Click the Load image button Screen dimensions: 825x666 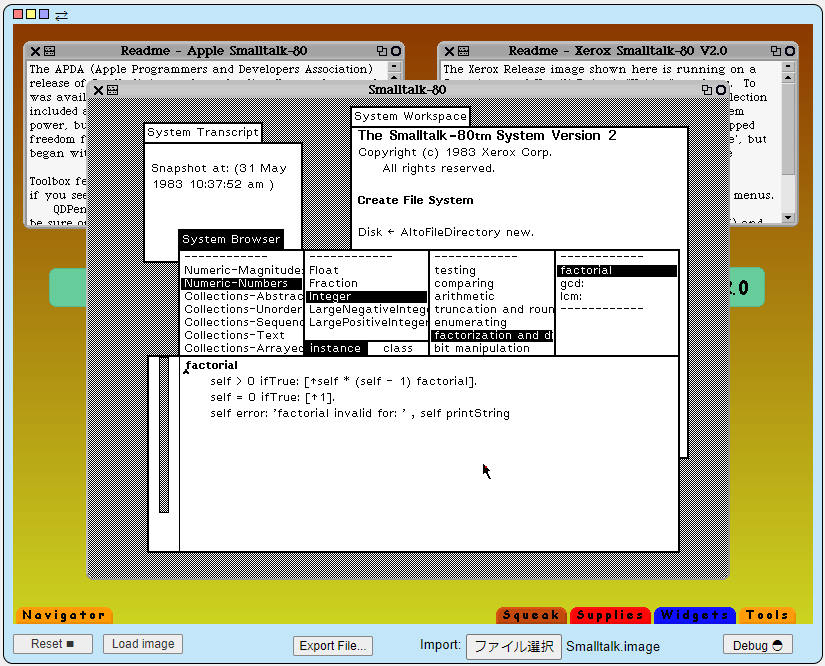coord(143,644)
